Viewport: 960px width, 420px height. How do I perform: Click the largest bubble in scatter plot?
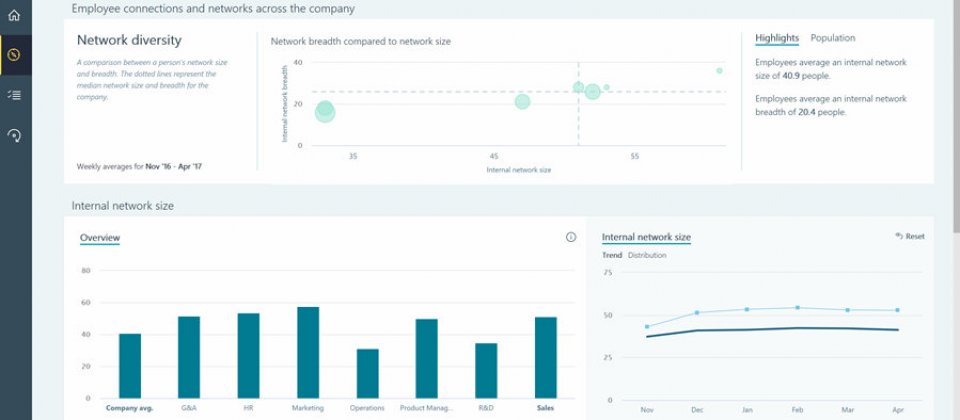pos(325,112)
